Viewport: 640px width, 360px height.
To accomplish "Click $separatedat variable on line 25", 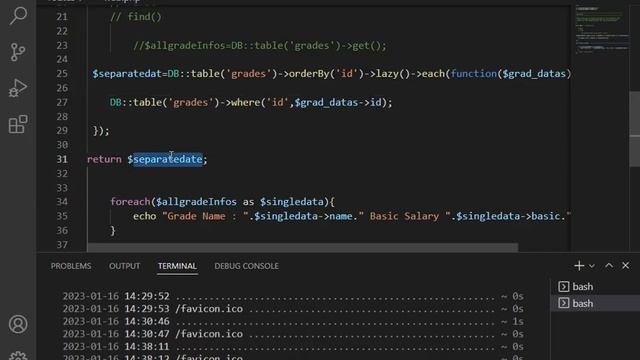I will [127, 74].
